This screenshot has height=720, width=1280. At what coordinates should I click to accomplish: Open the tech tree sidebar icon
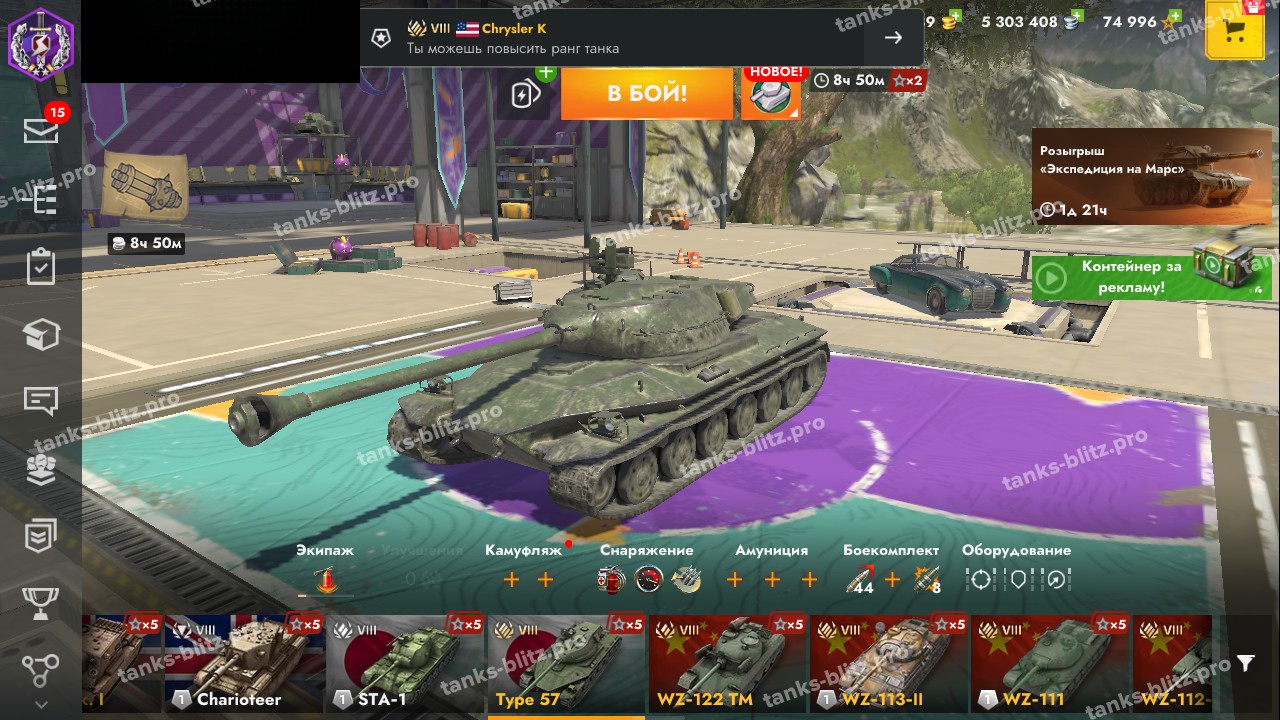[41, 199]
